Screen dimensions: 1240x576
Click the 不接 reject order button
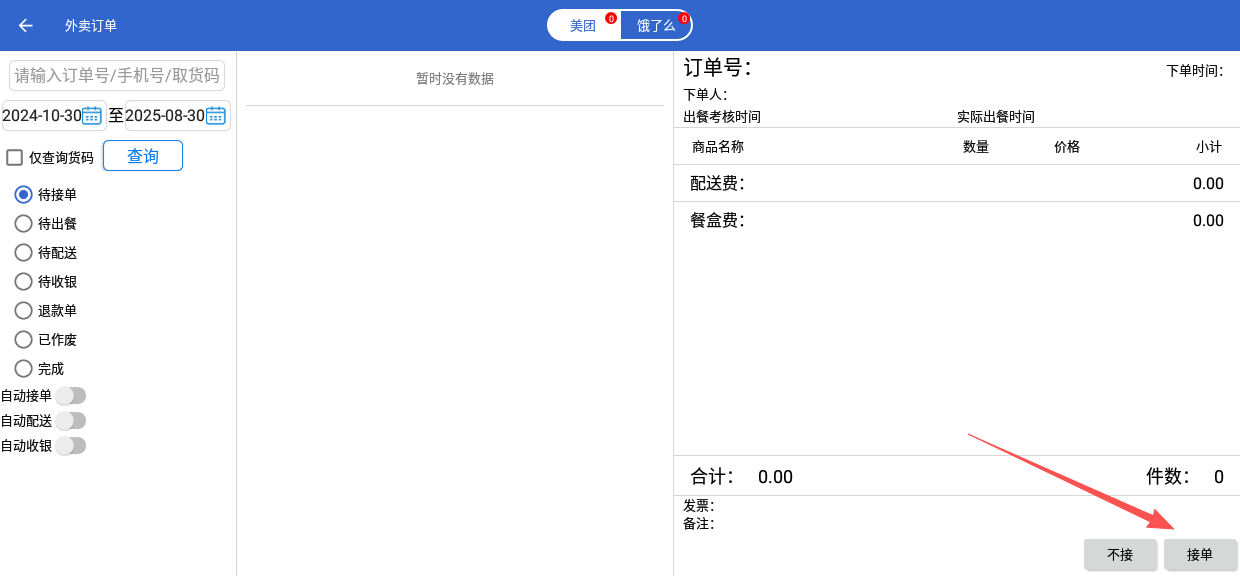[x=1120, y=555]
